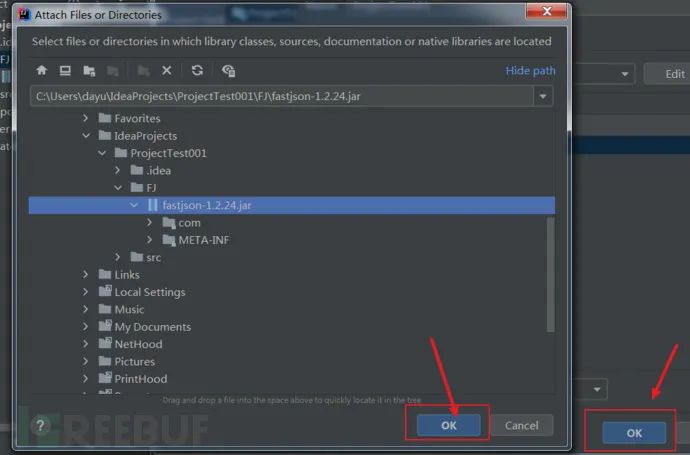690x455 pixels.
Task: Collapse the fastjson-1.2.24.jar node
Action: pos(134,205)
